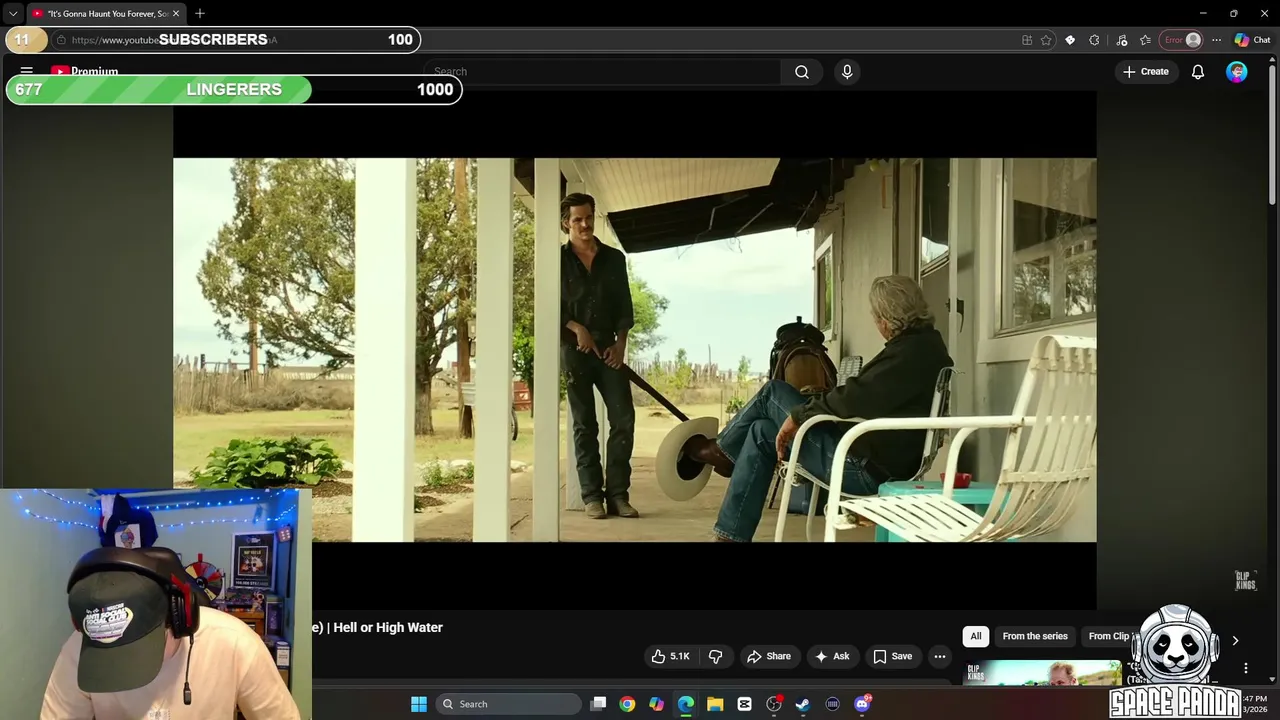Open the YouTube account avatar menu

(1237, 72)
